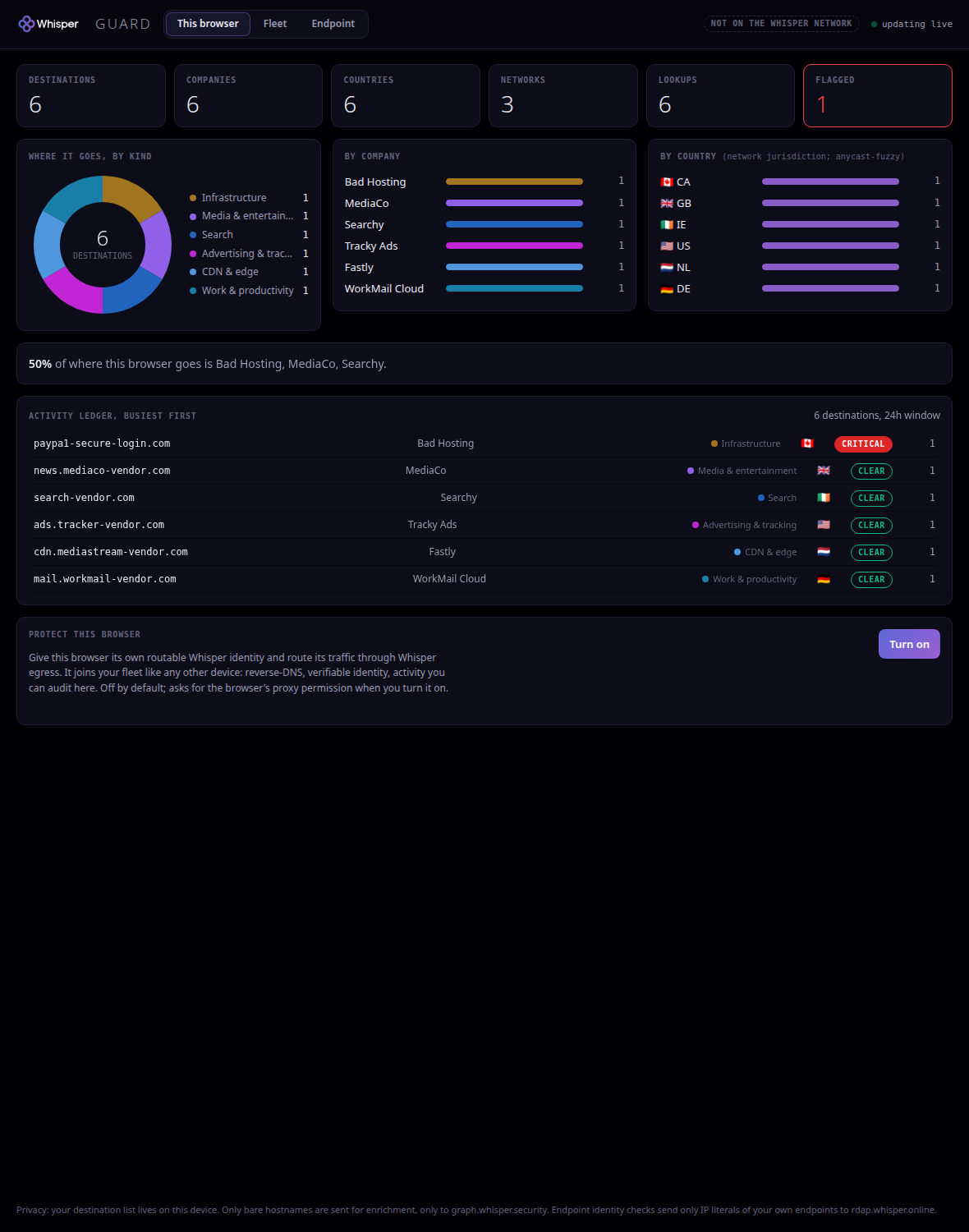Image resolution: width=969 pixels, height=1232 pixels.
Task: Click the donut chart center showing 6 destinations
Action: pos(103,245)
